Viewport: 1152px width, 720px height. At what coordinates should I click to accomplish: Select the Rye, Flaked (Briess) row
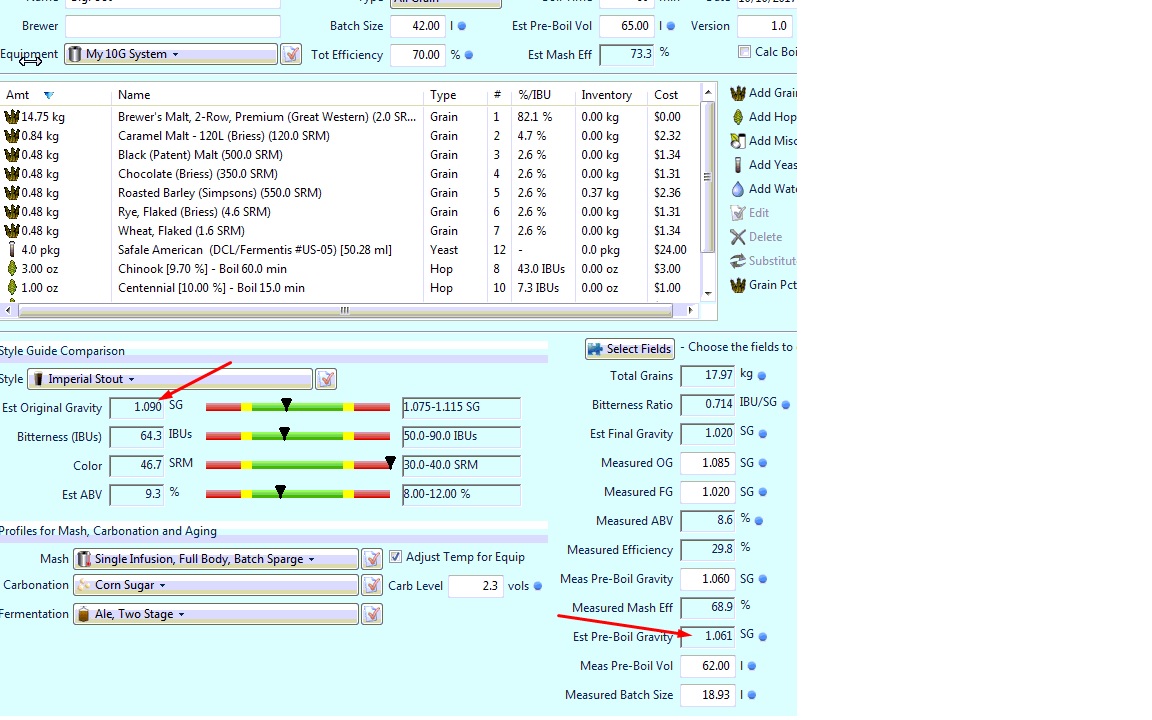pos(350,212)
